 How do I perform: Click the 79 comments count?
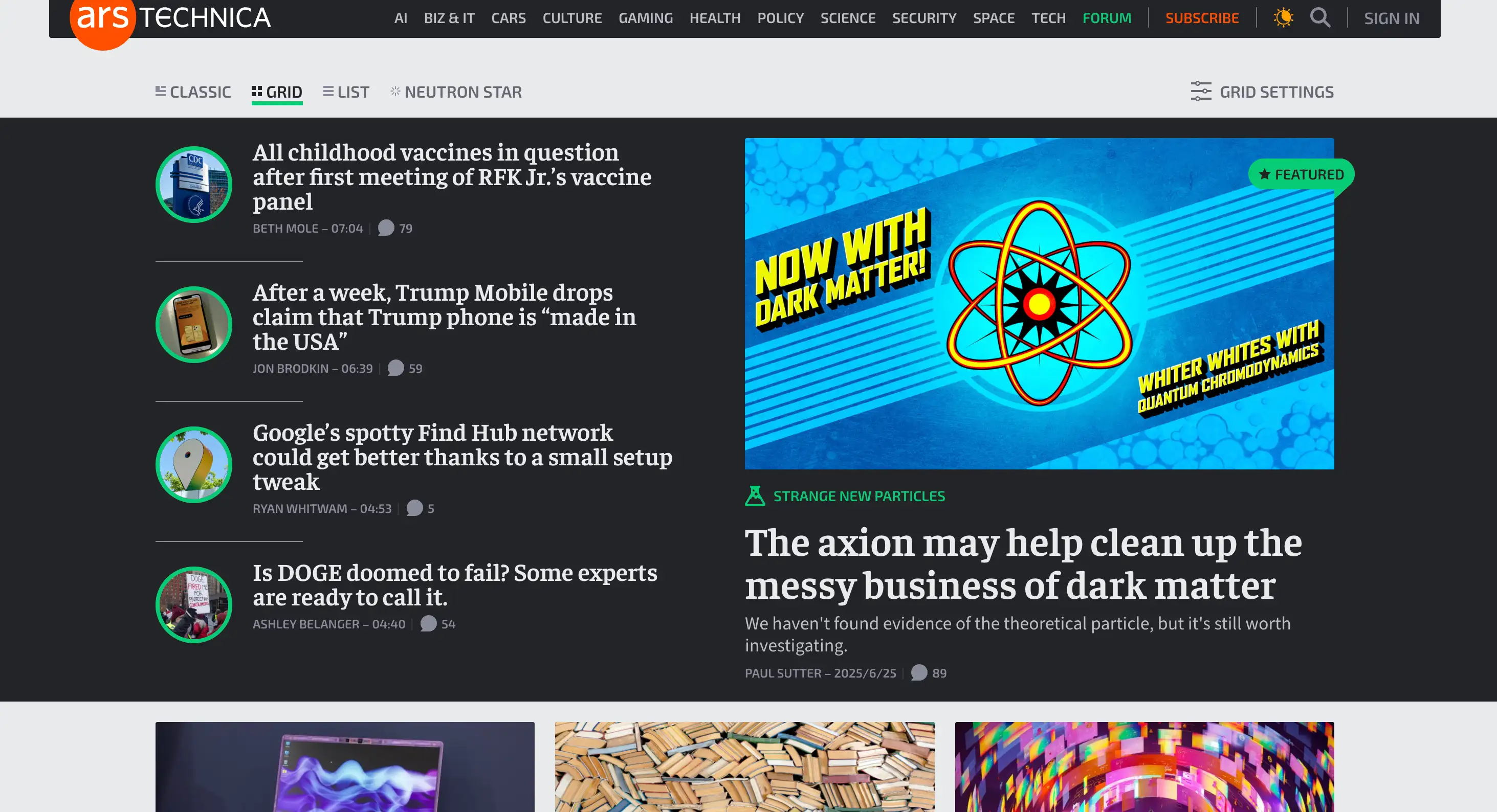406,228
